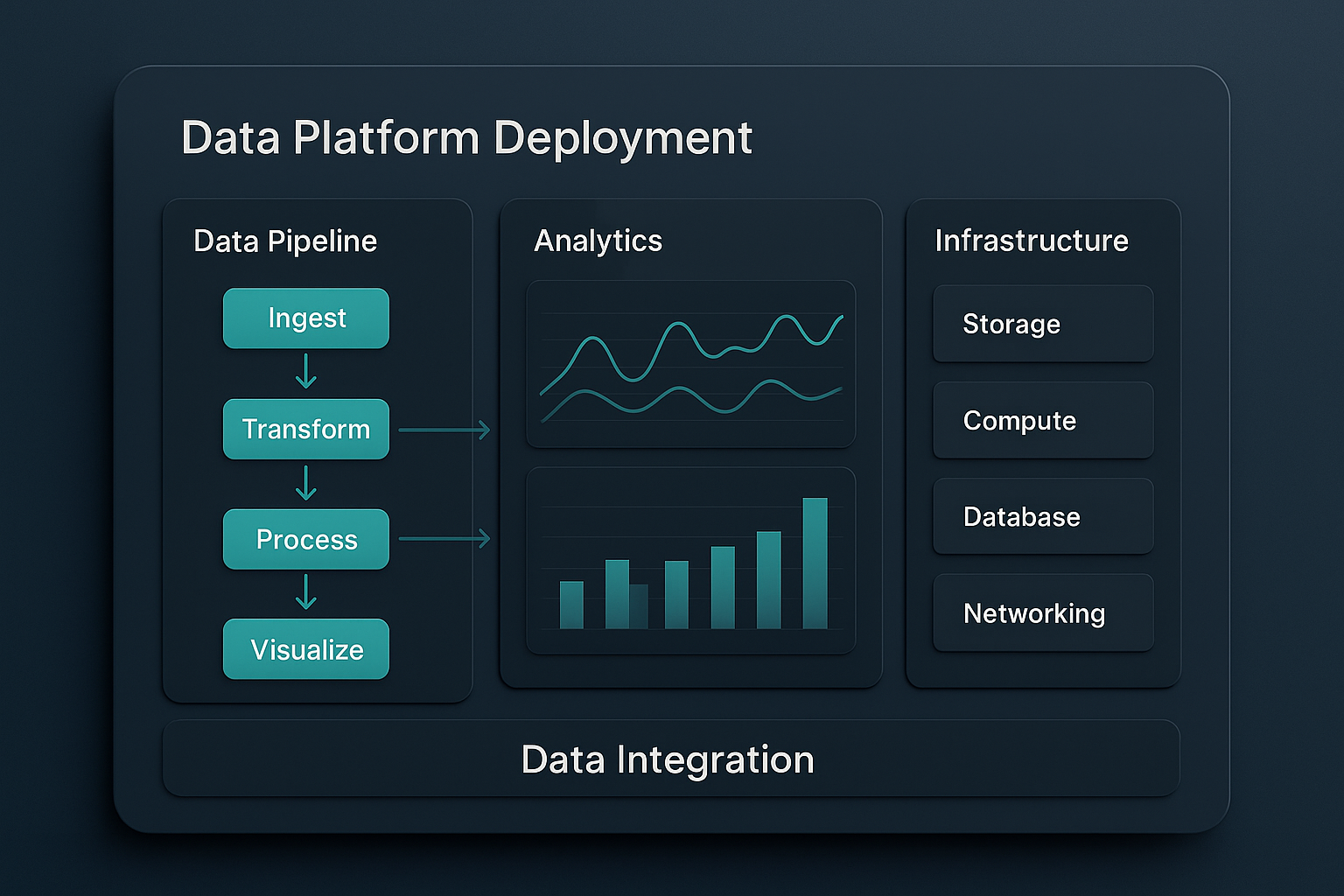Click the Data Pipeline panel header
Image resolution: width=1344 pixels, height=896 pixels.
click(x=284, y=241)
